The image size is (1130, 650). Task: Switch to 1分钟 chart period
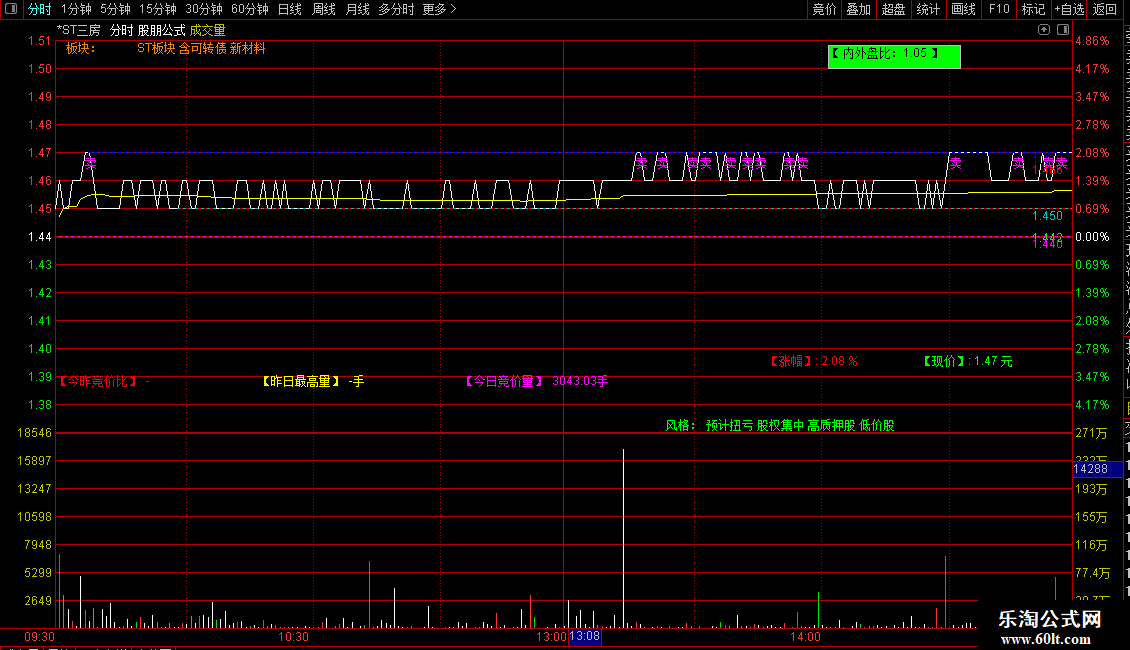pyautogui.click(x=76, y=9)
